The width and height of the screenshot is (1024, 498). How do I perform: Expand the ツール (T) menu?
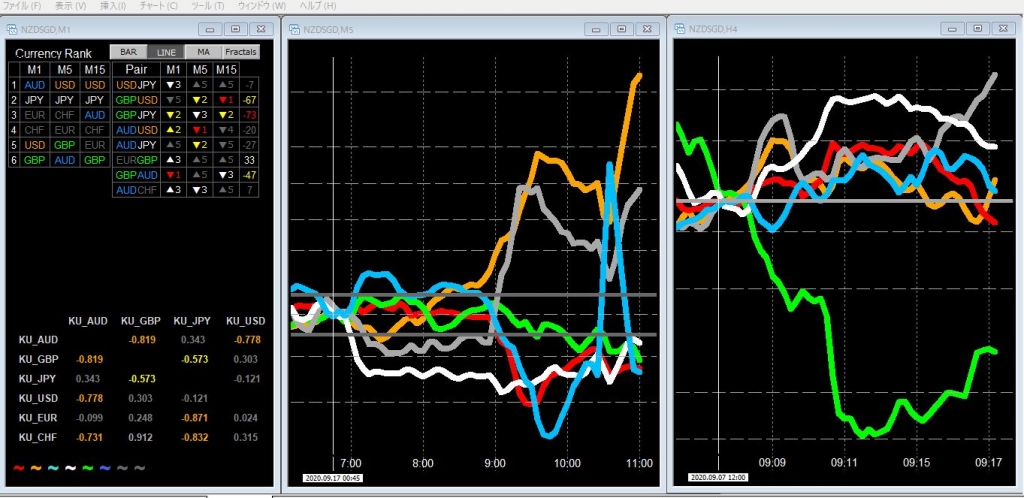coord(207,6)
